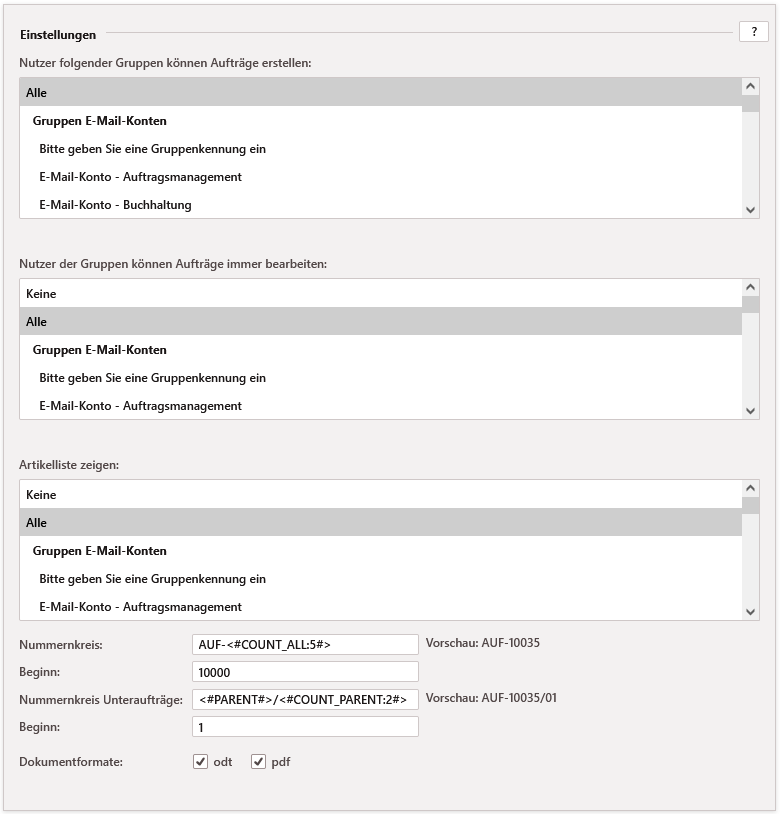This screenshot has width=780, height=814.
Task: Select "E-Mail-Konto - Buchhaltung" list entry
Action: [x=380, y=205]
